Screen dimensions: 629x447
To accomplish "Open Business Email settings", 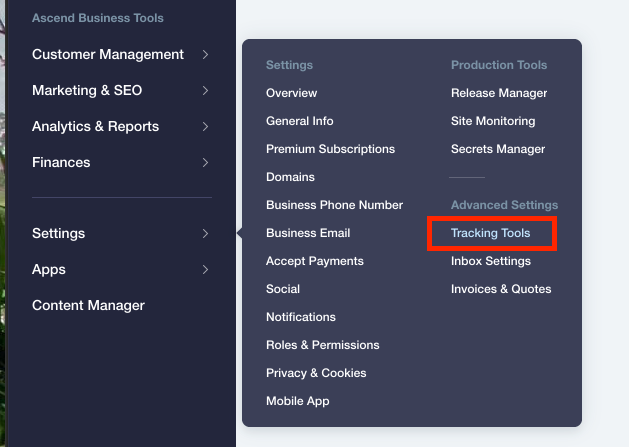I will click(308, 233).
